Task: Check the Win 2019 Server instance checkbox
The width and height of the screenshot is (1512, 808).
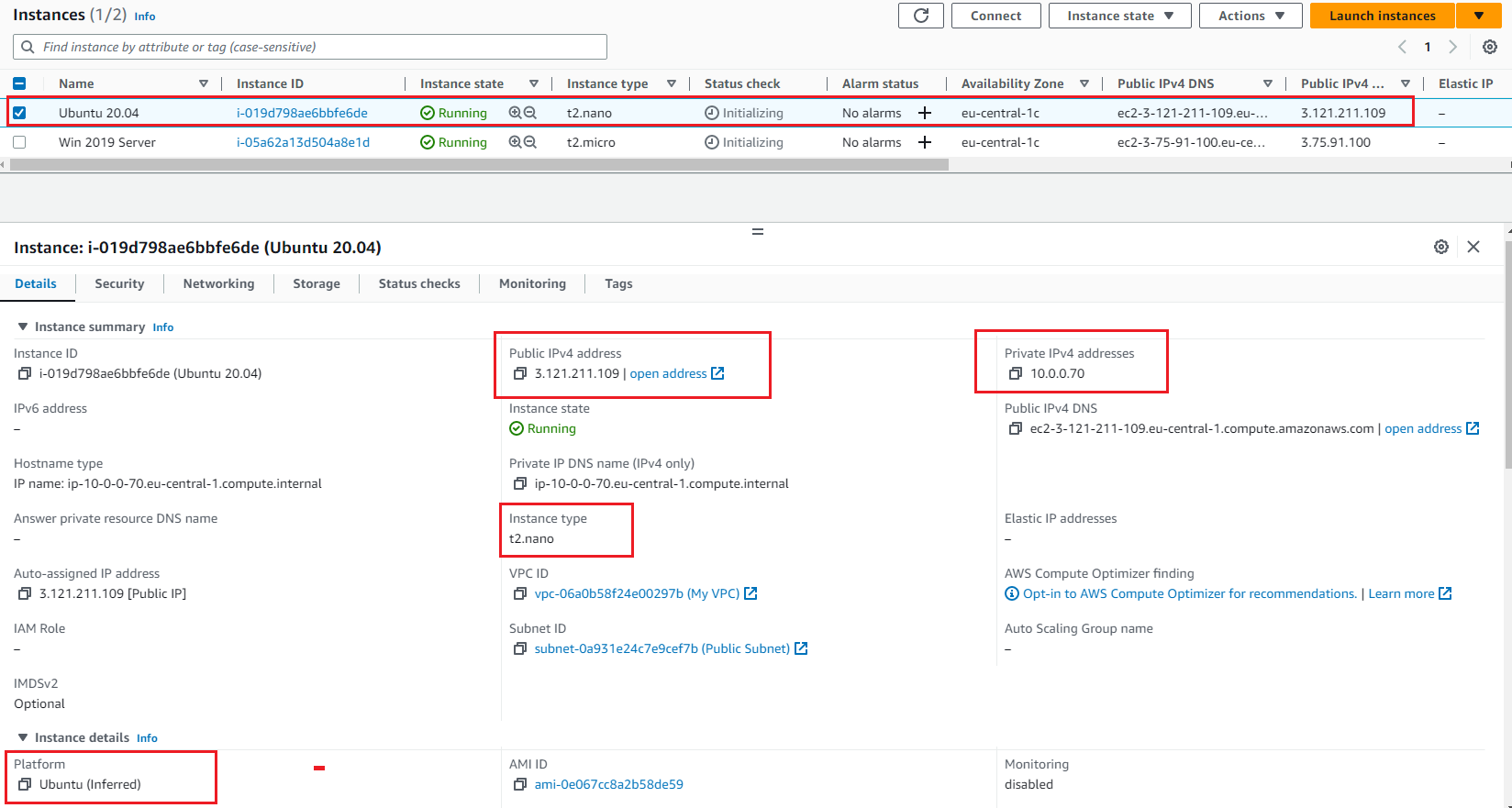Action: [19, 142]
